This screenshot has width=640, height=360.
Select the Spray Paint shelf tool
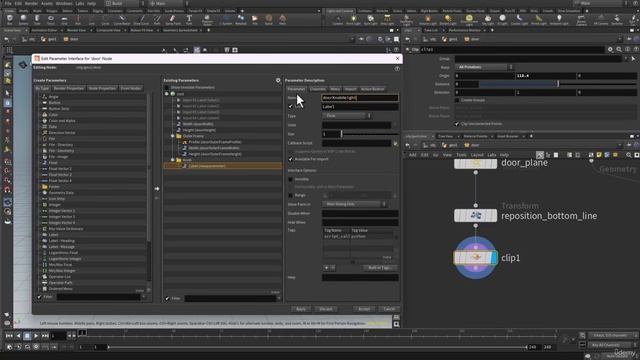point(173,19)
